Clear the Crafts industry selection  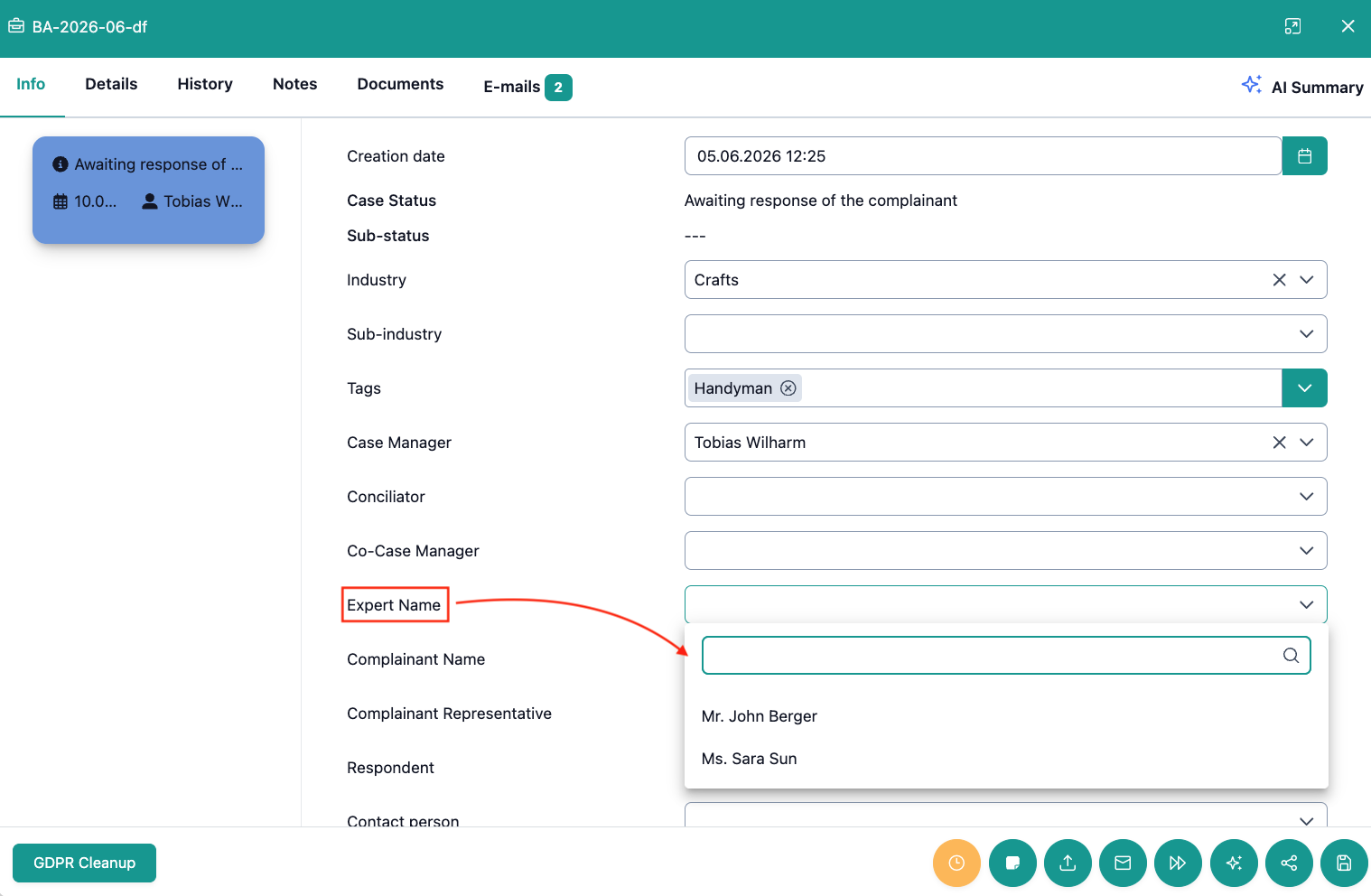pos(1279,280)
